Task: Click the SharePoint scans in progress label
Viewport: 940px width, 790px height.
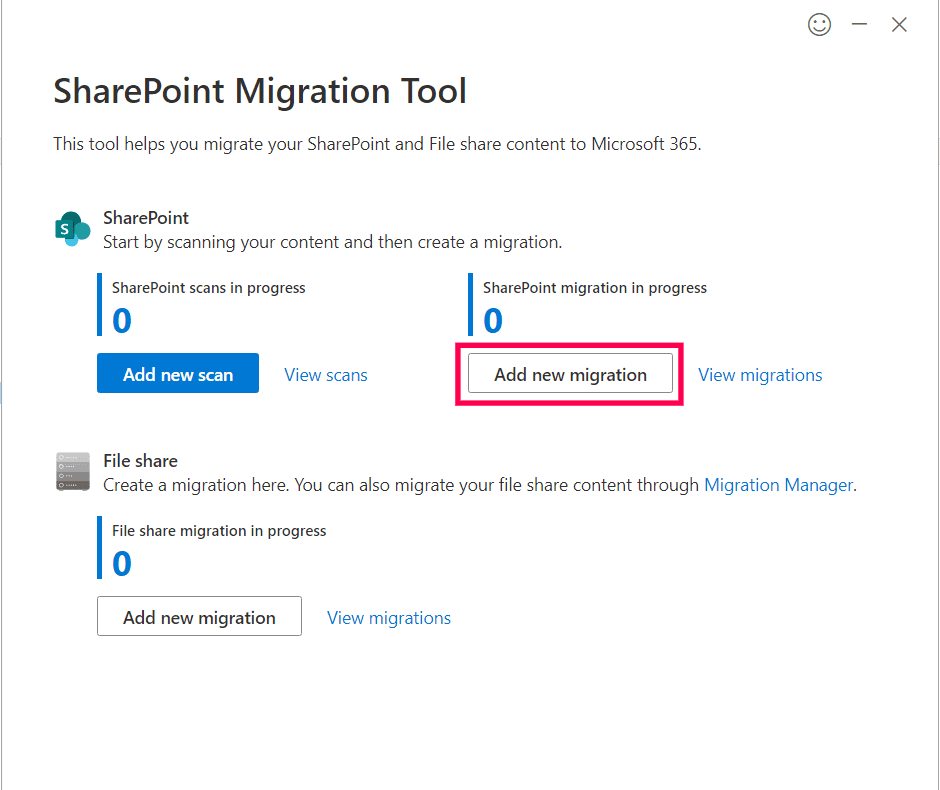Action: tap(209, 288)
